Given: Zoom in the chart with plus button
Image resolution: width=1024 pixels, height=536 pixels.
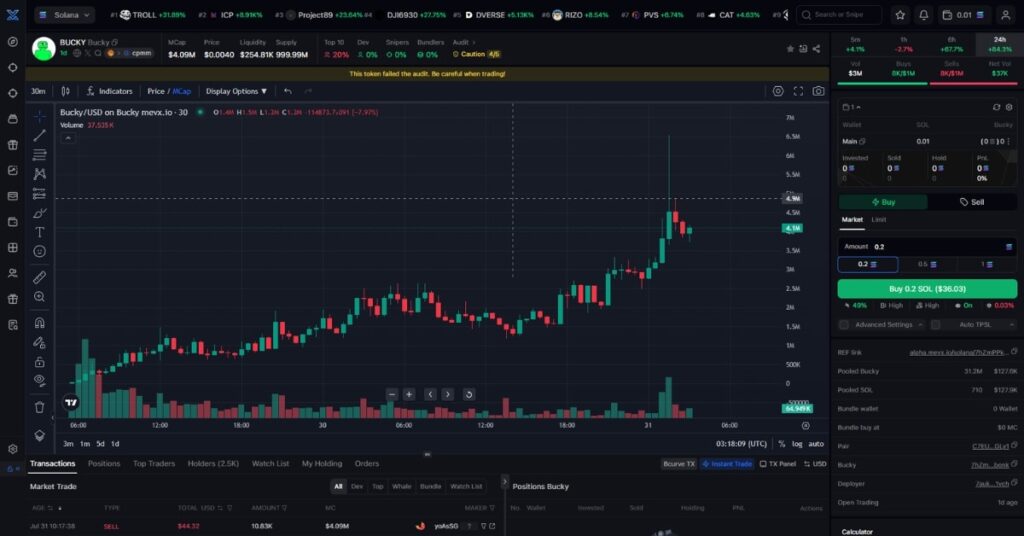Looking at the screenshot, I should coord(409,394).
